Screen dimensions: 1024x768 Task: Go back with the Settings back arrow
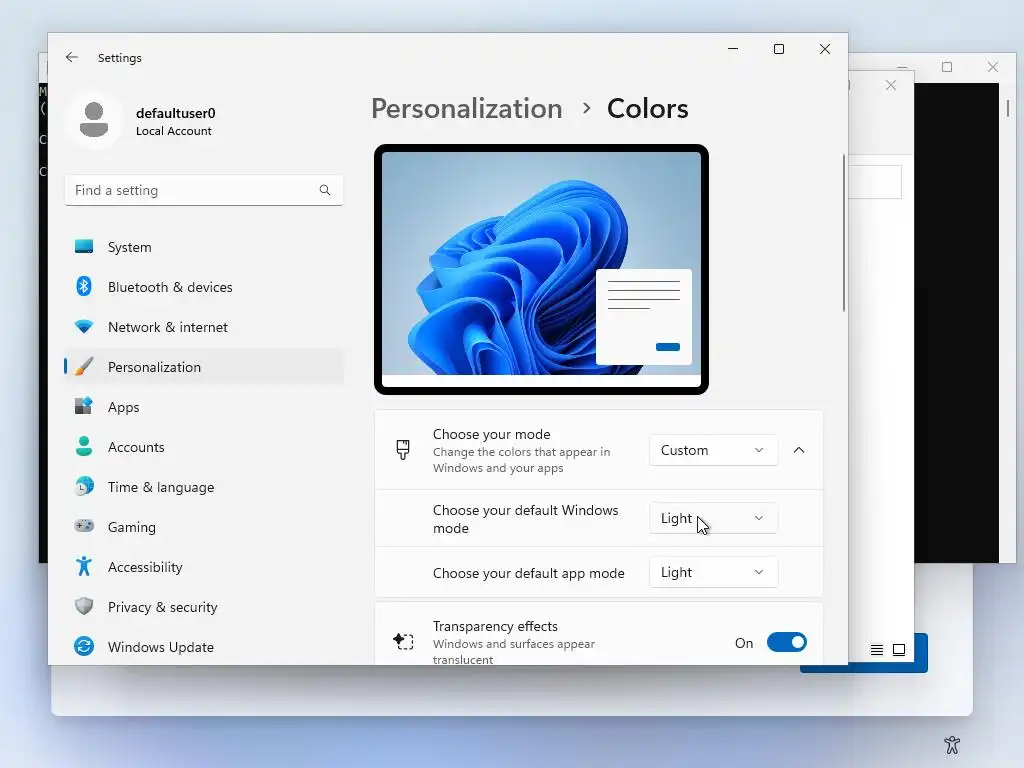pos(72,57)
